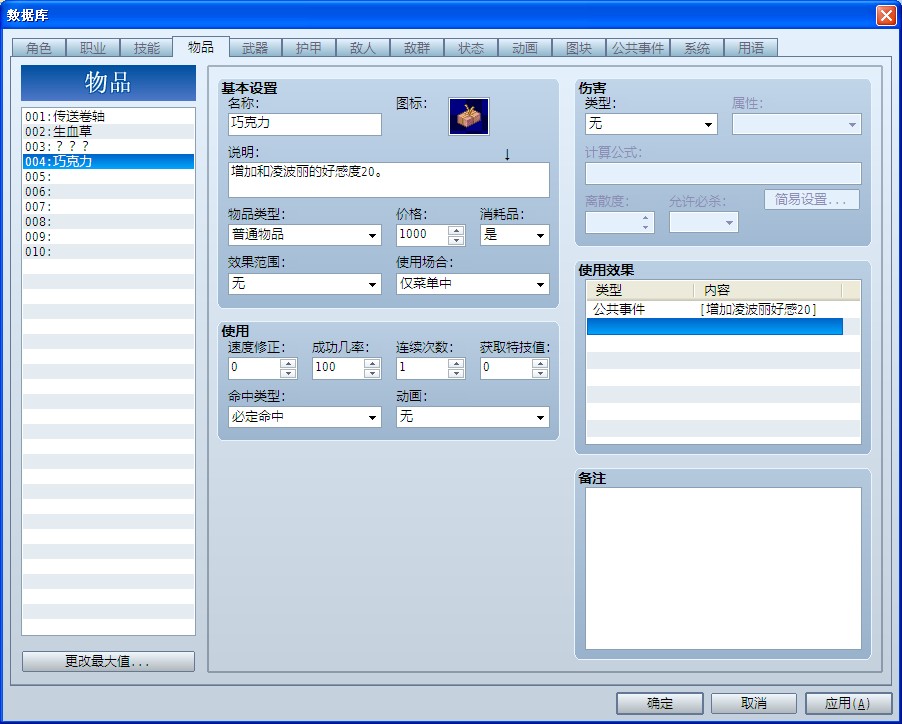
Task: Select item 003:？？？ in the list
Action: [x=108, y=147]
